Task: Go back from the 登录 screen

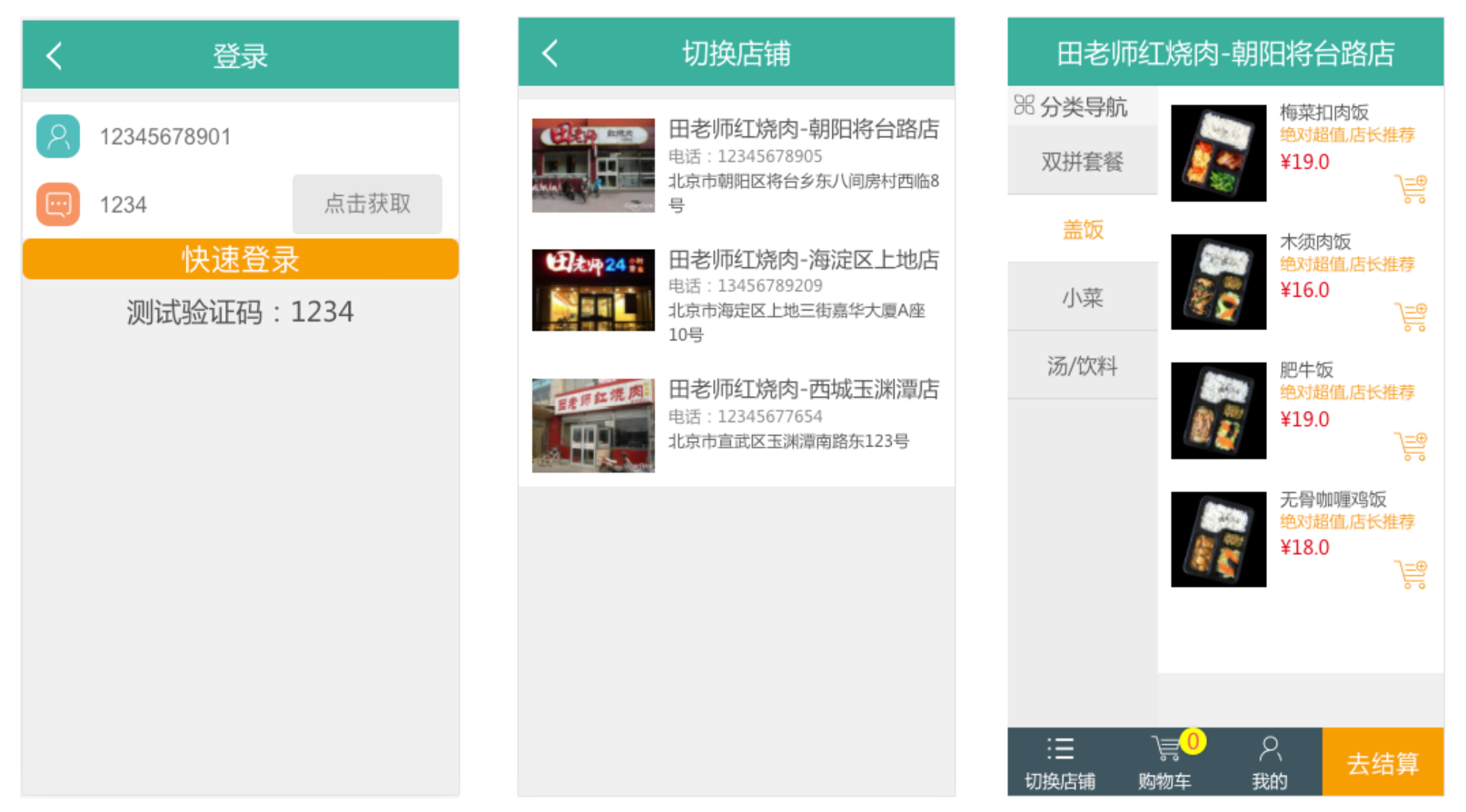Action: pyautogui.click(x=54, y=55)
